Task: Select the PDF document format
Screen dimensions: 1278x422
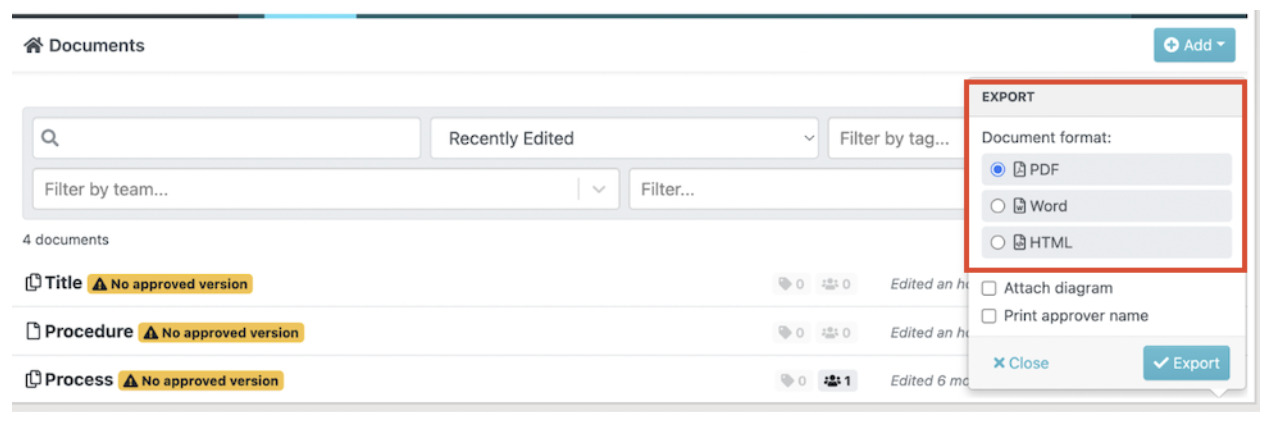Action: coord(998,170)
